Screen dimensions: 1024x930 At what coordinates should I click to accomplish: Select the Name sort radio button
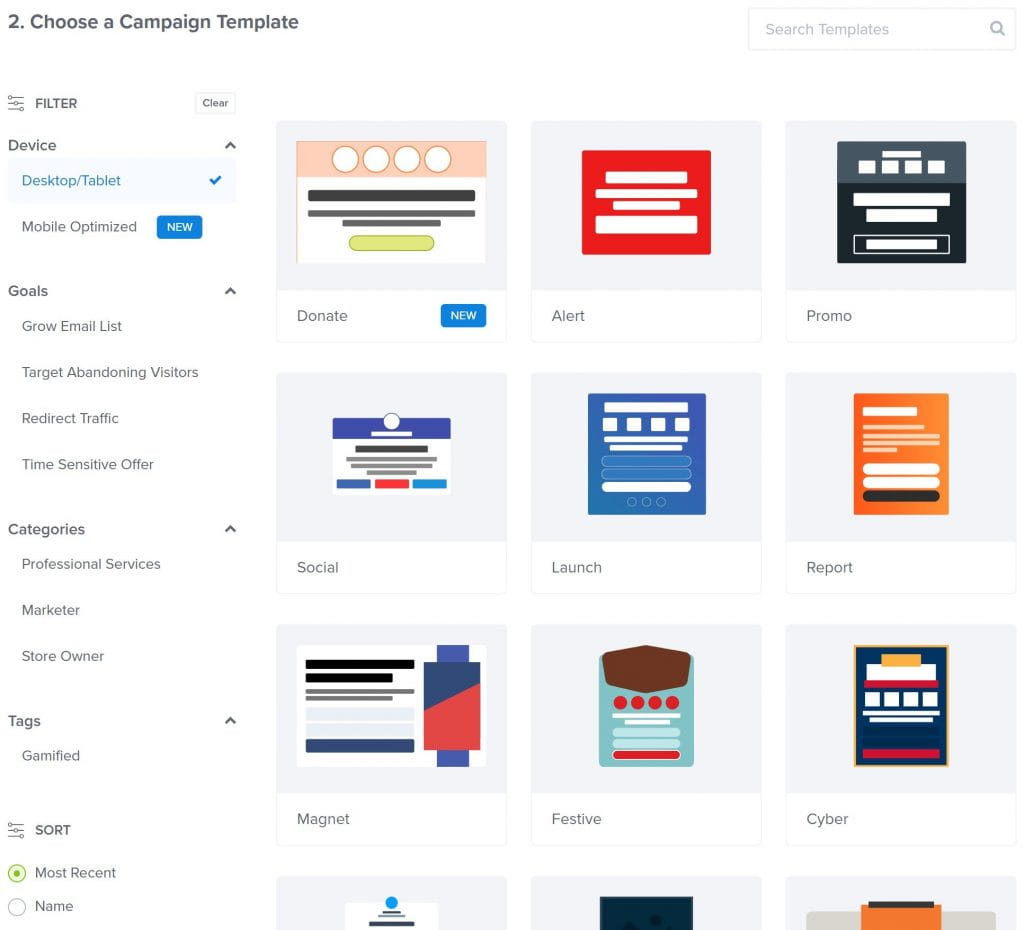point(17,907)
